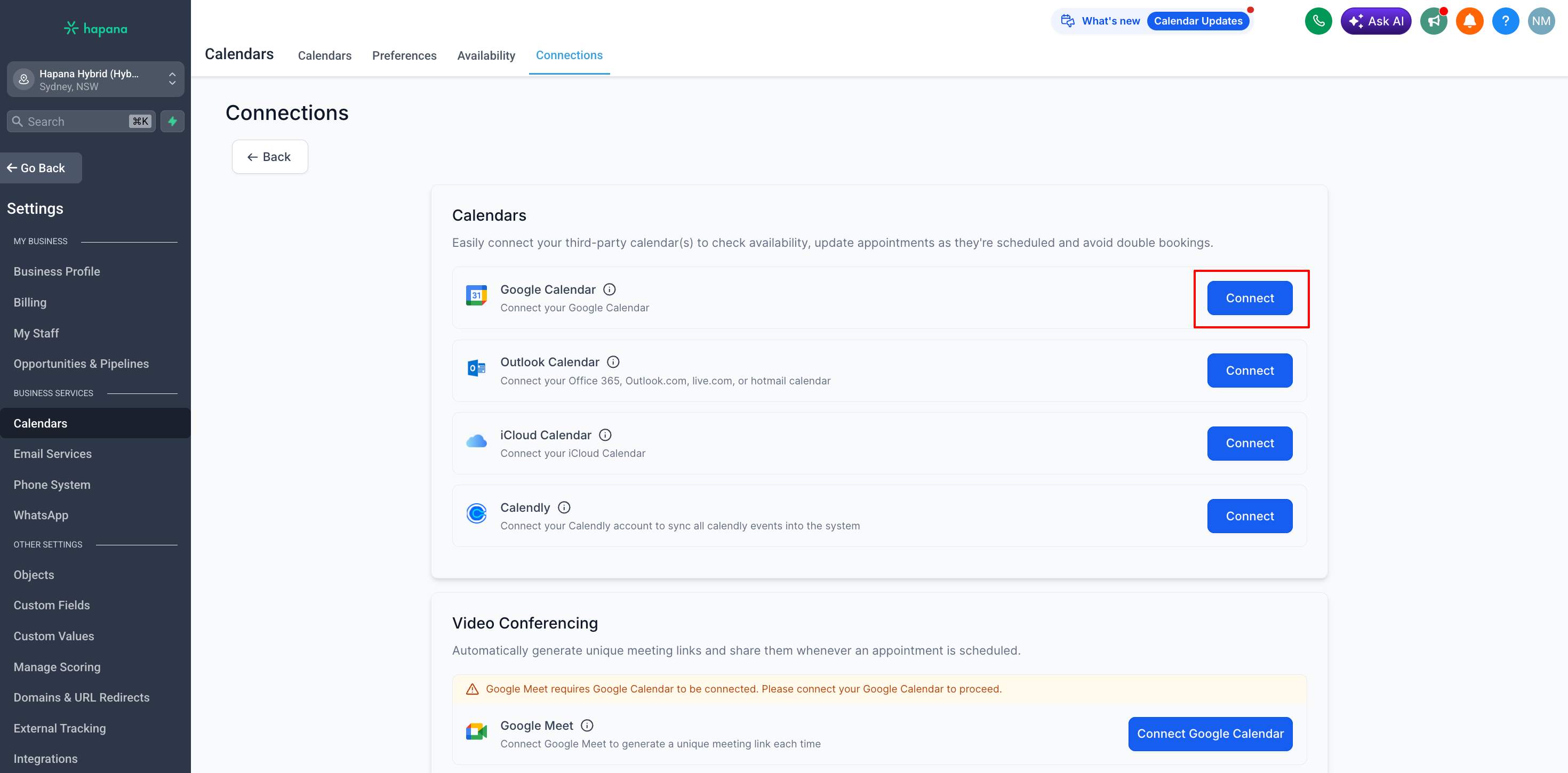Click the Connect Google Calendar button
This screenshot has height=773, width=1568.
(x=1210, y=734)
